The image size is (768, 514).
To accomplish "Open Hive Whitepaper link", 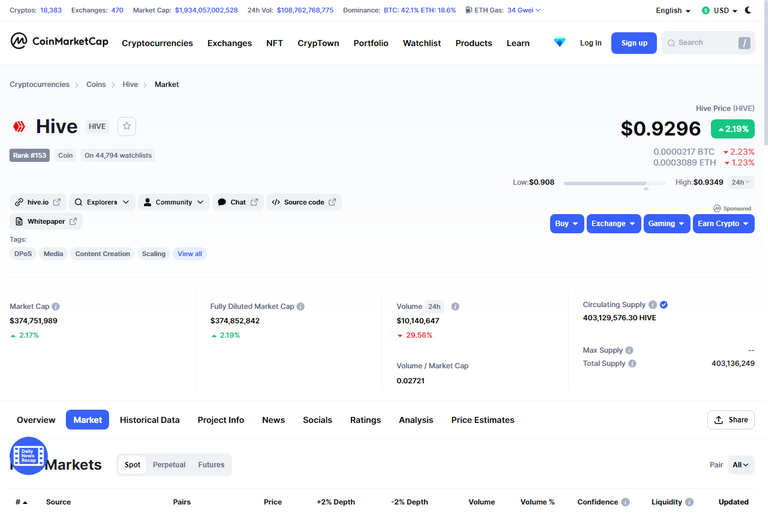I will tap(46, 221).
